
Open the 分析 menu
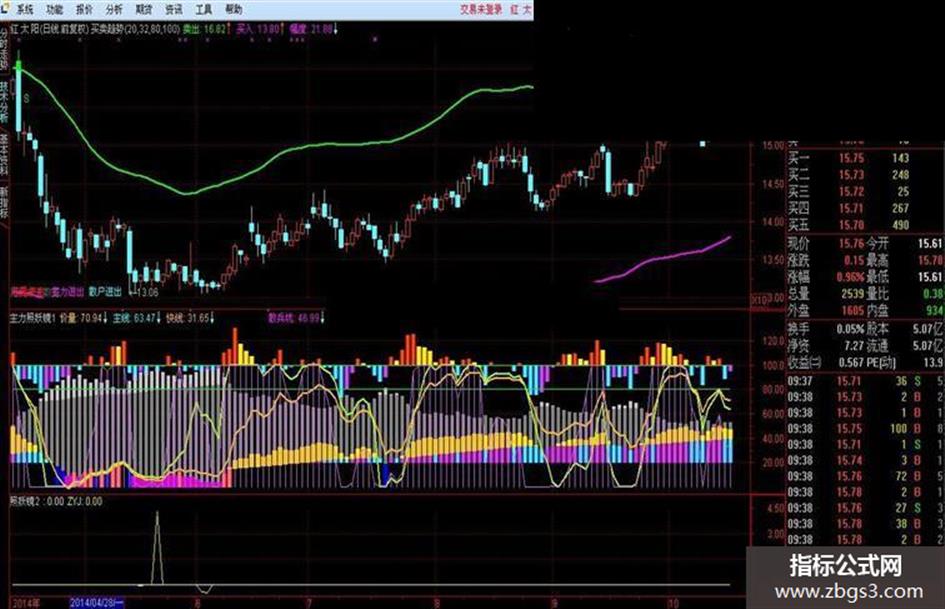[114, 9]
